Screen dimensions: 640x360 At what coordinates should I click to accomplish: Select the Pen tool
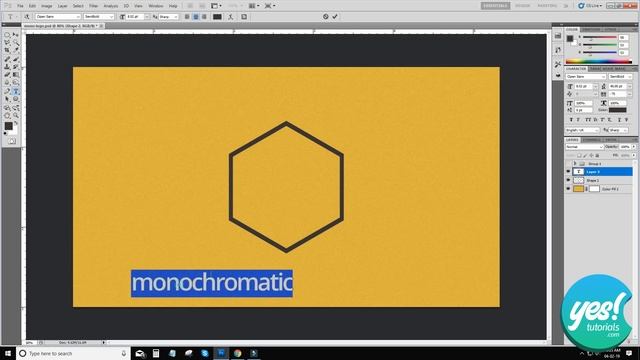coord(7,92)
